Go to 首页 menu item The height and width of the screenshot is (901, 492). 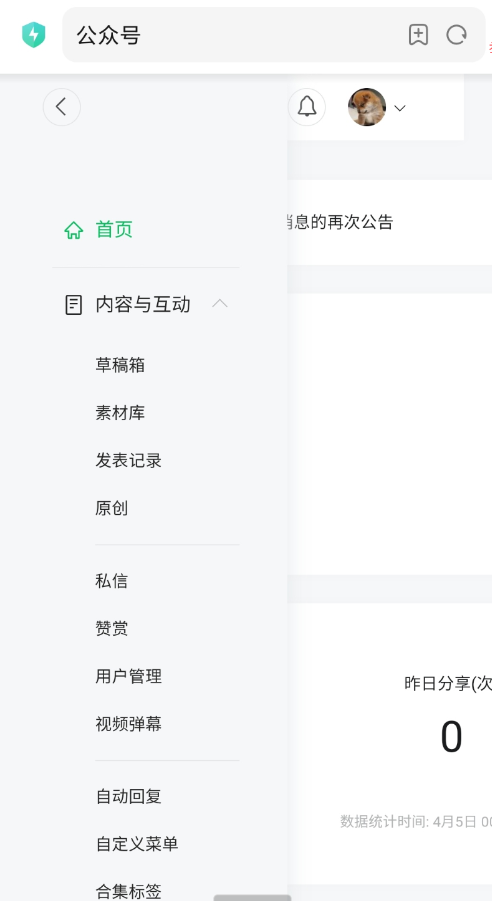point(114,229)
